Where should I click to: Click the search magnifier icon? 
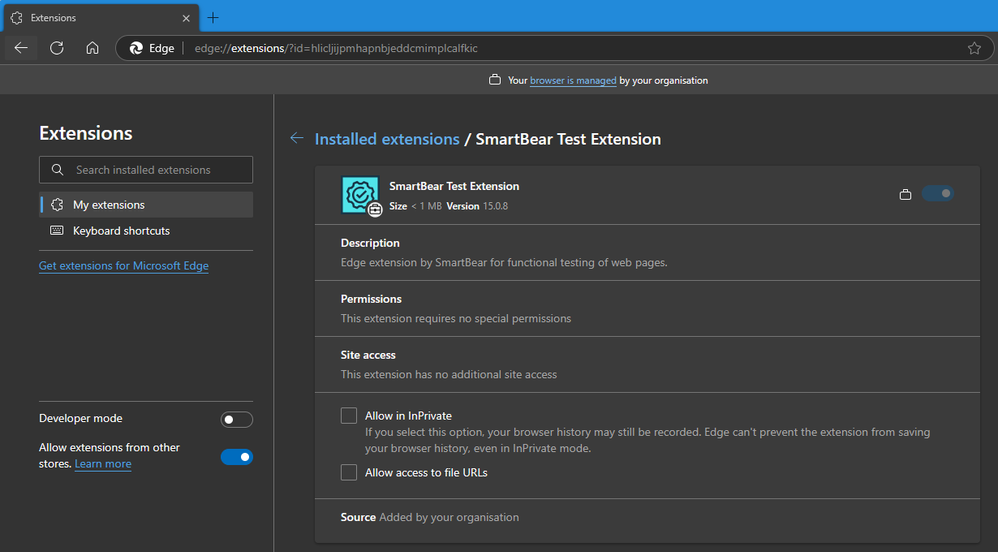coord(57,169)
